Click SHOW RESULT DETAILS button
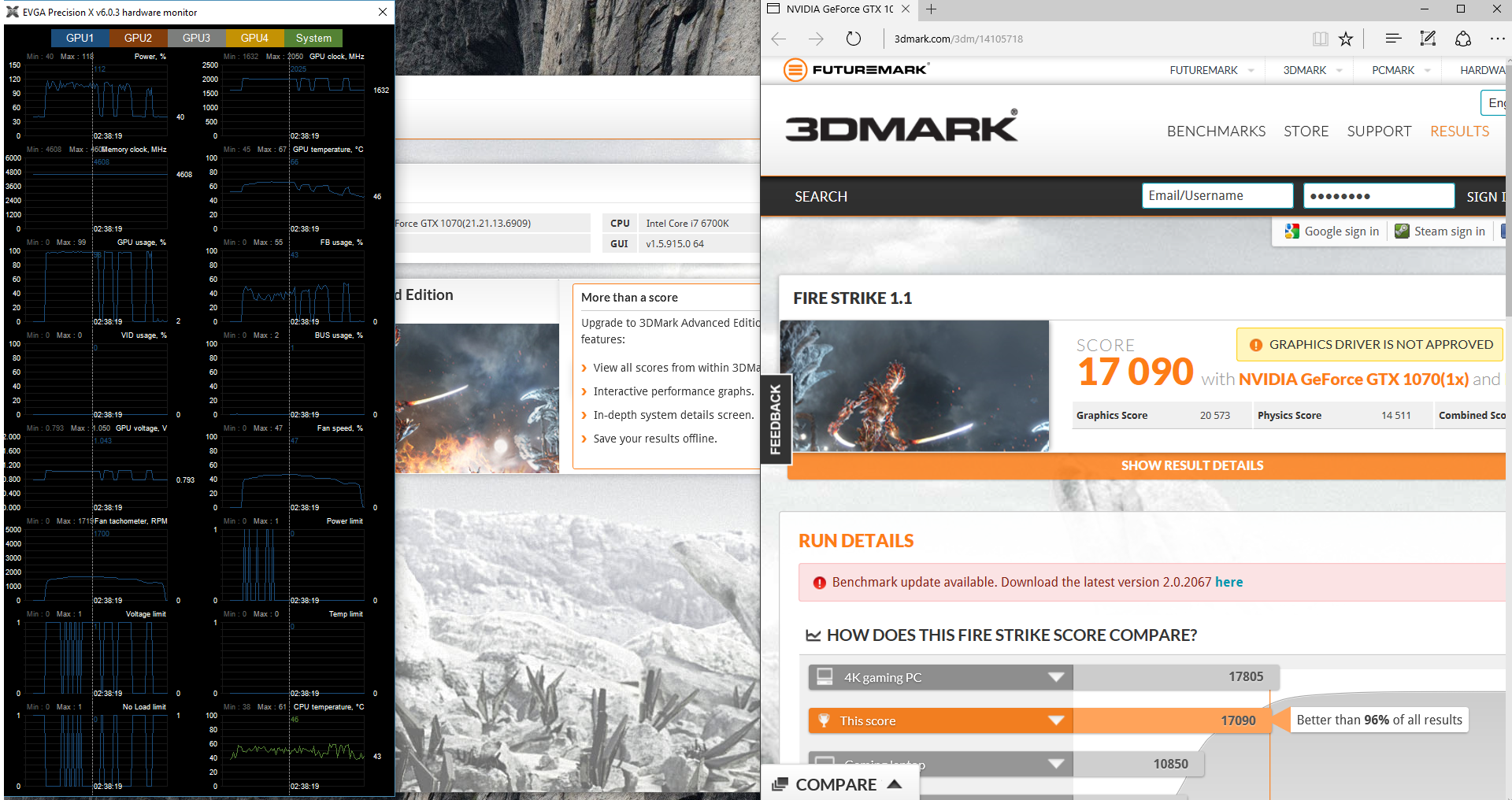 coord(1147,465)
